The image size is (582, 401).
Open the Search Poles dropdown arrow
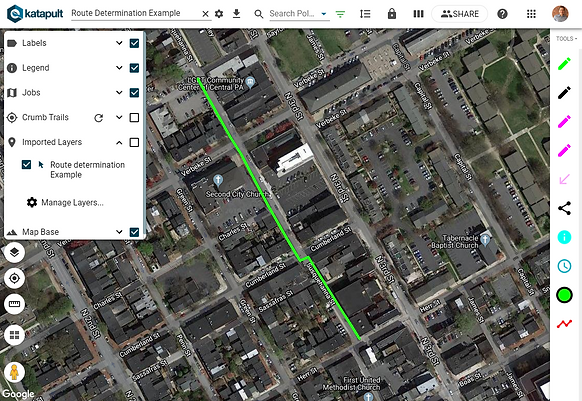coord(324,14)
